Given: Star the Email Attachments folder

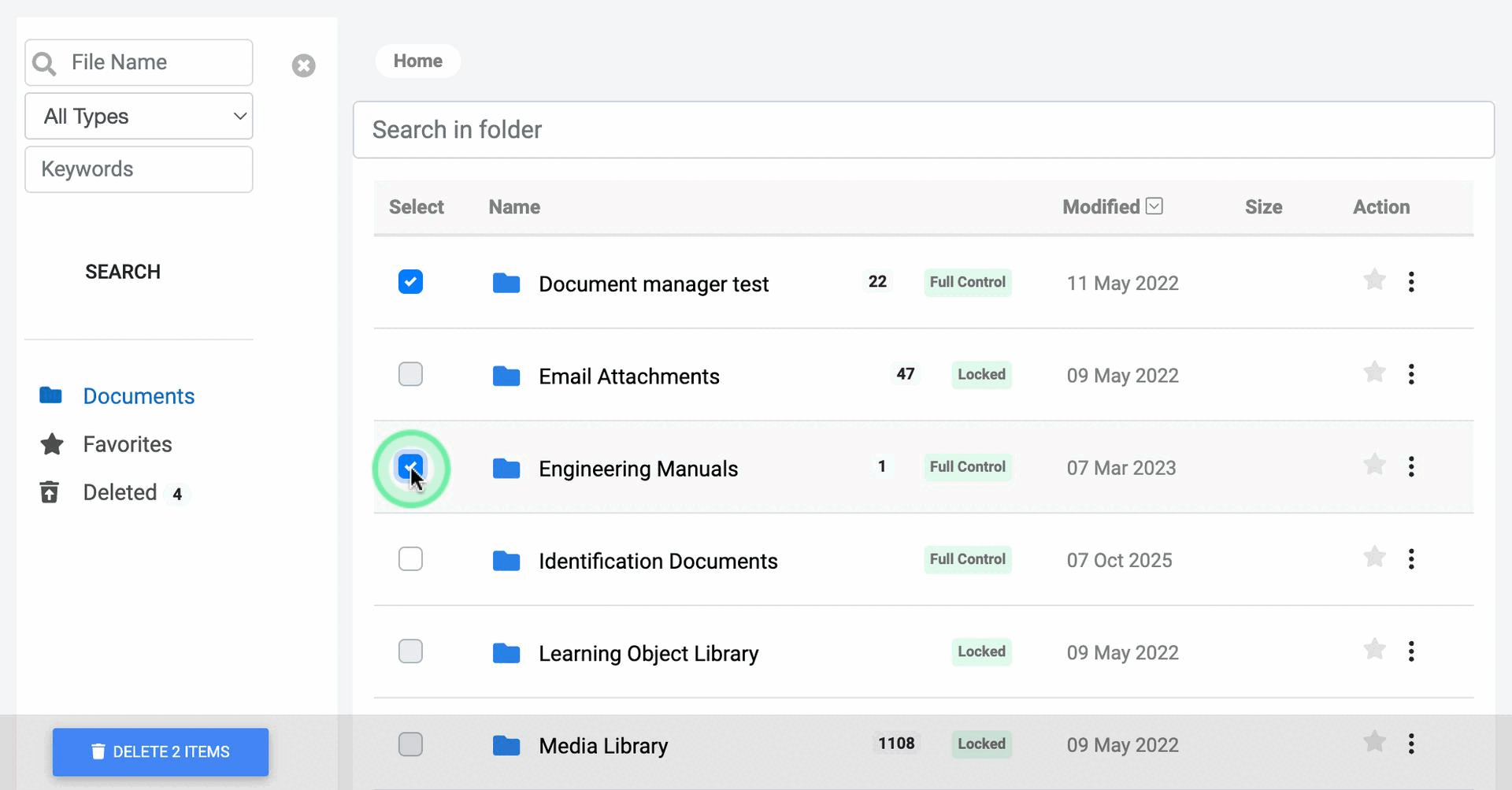Looking at the screenshot, I should coord(1374,373).
